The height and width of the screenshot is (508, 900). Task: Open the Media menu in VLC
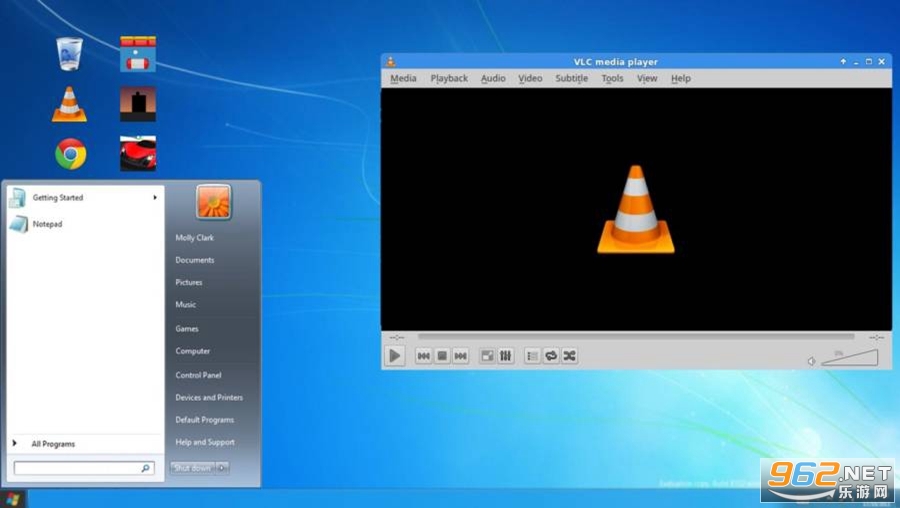pyautogui.click(x=404, y=79)
